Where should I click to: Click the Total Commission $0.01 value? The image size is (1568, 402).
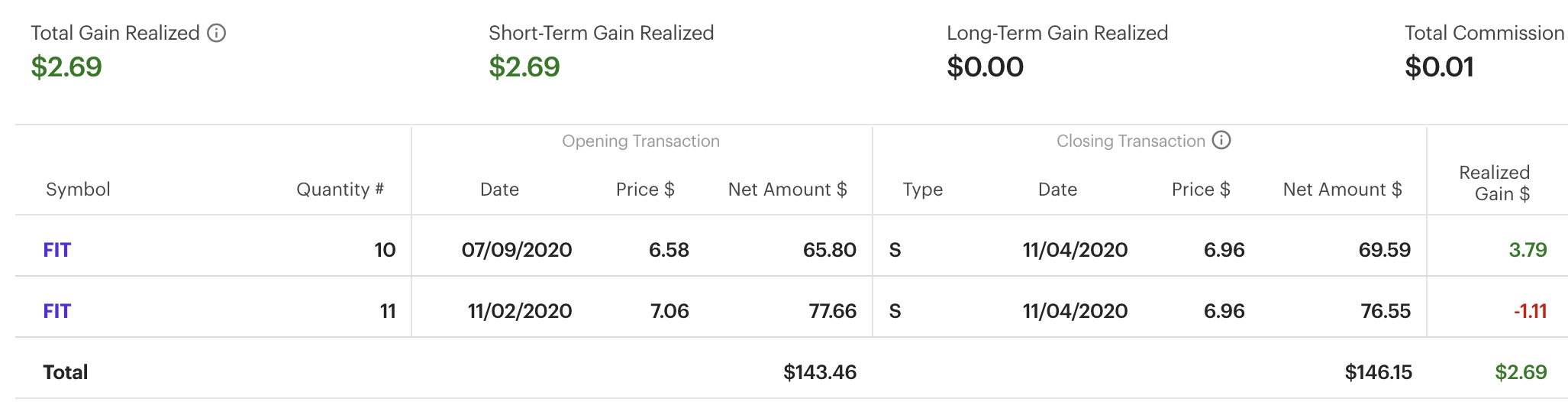(1439, 67)
